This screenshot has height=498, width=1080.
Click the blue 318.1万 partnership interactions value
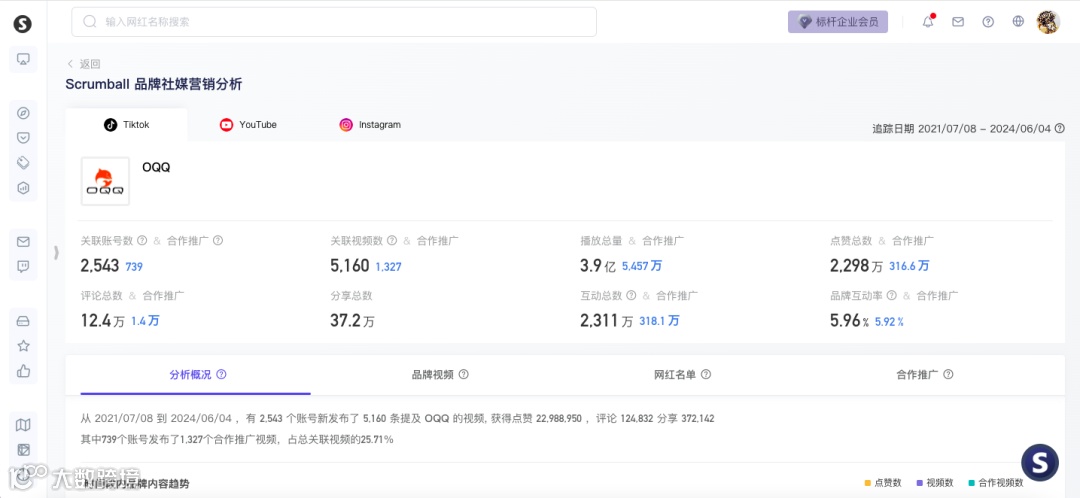659,320
